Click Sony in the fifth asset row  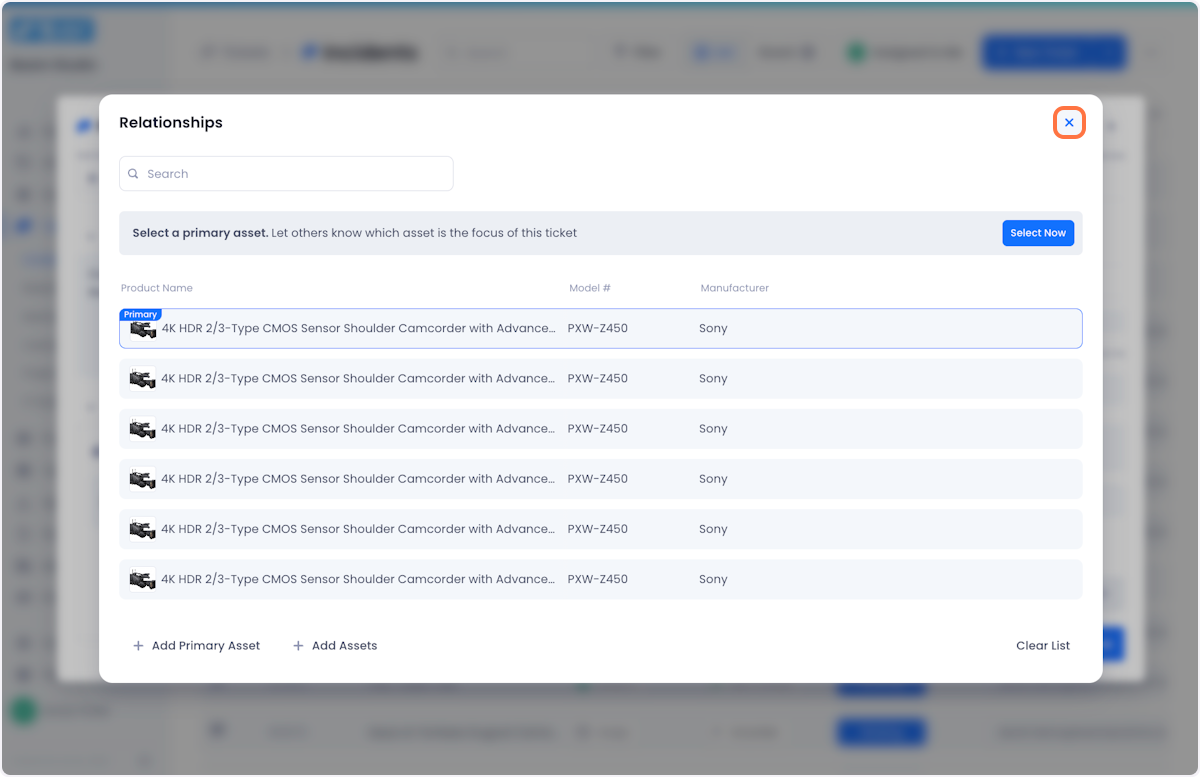pos(713,529)
